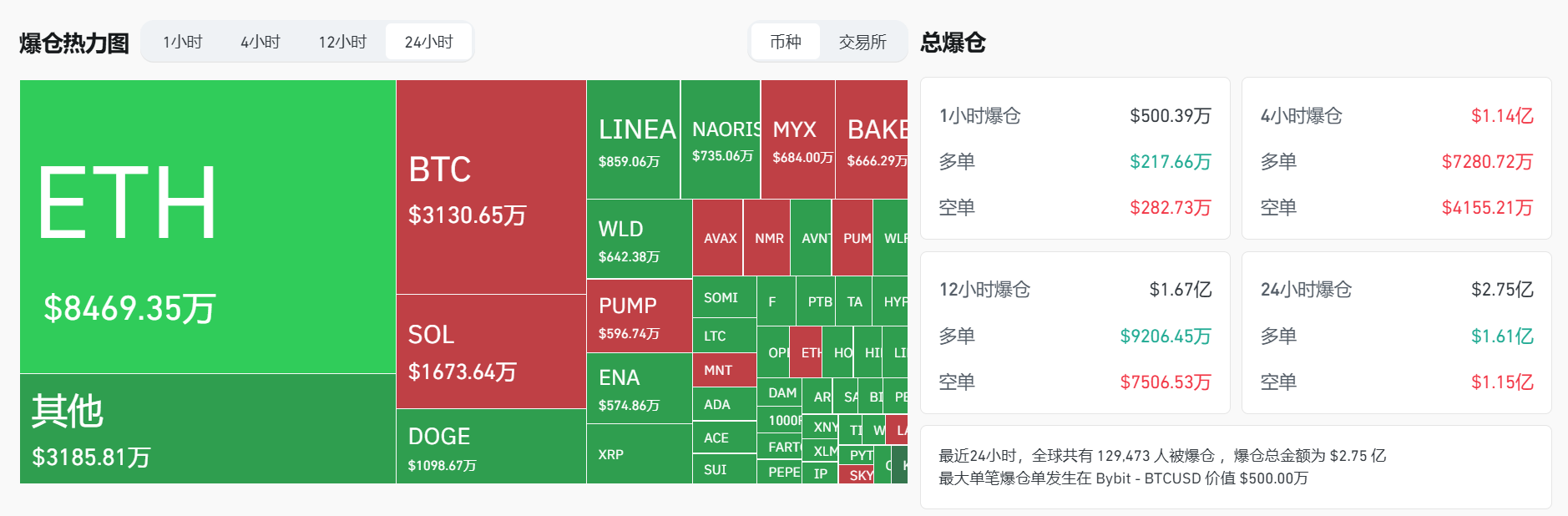This screenshot has width=1568, height=516.
Task: Click the XRP heatmap tile
Action: click(x=639, y=454)
